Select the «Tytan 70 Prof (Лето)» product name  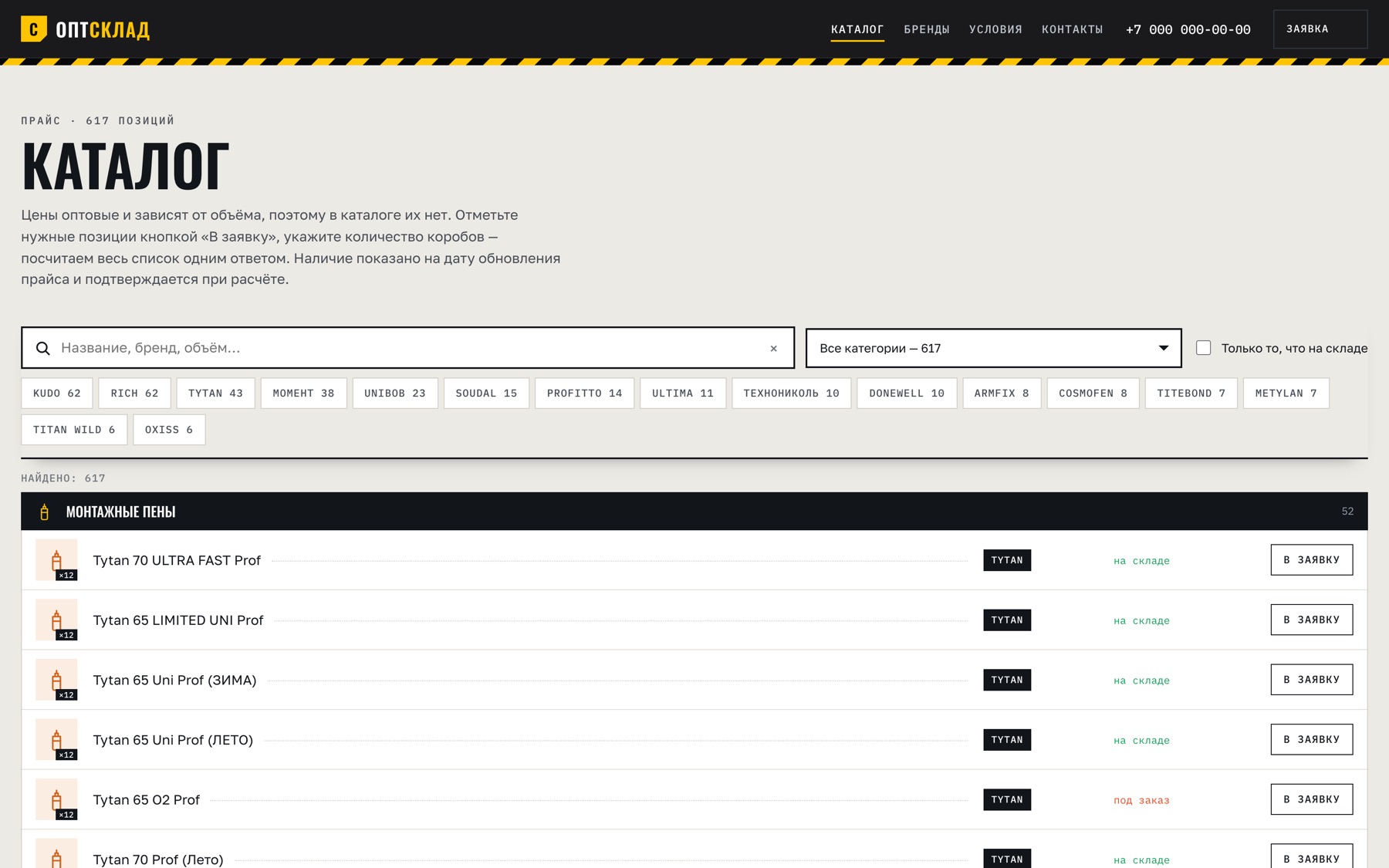coord(158,860)
